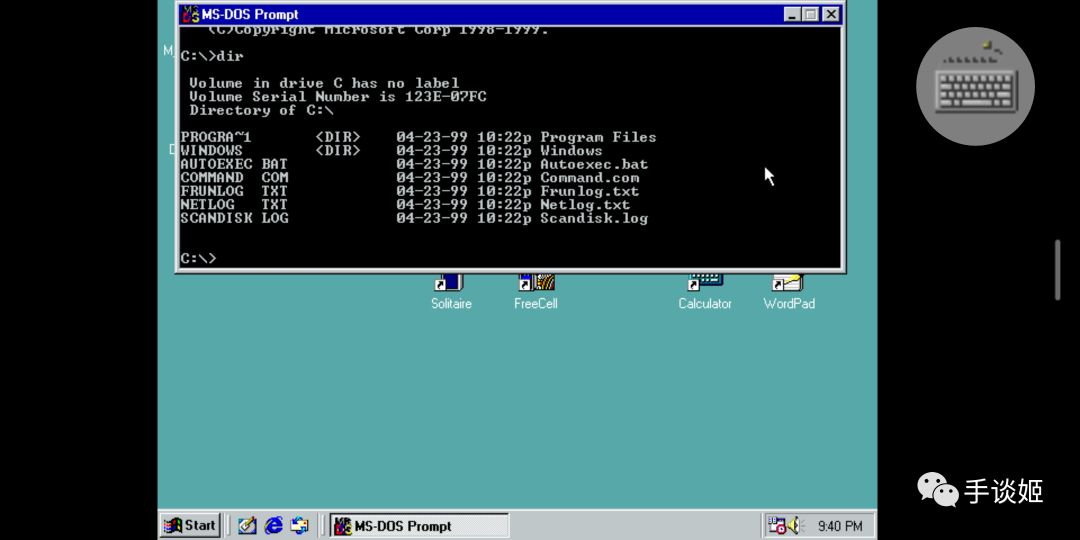Open the Start menu
This screenshot has width=1080, height=540.
(x=189, y=526)
